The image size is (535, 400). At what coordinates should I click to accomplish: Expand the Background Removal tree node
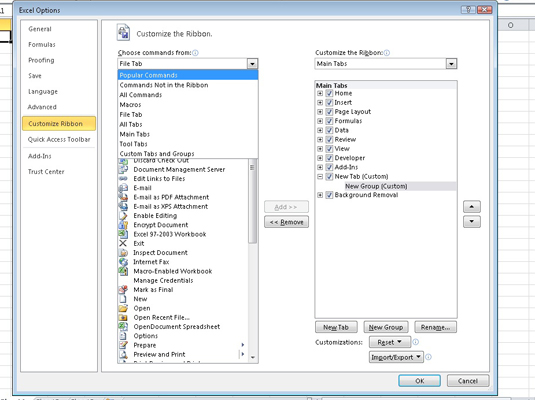click(320, 195)
